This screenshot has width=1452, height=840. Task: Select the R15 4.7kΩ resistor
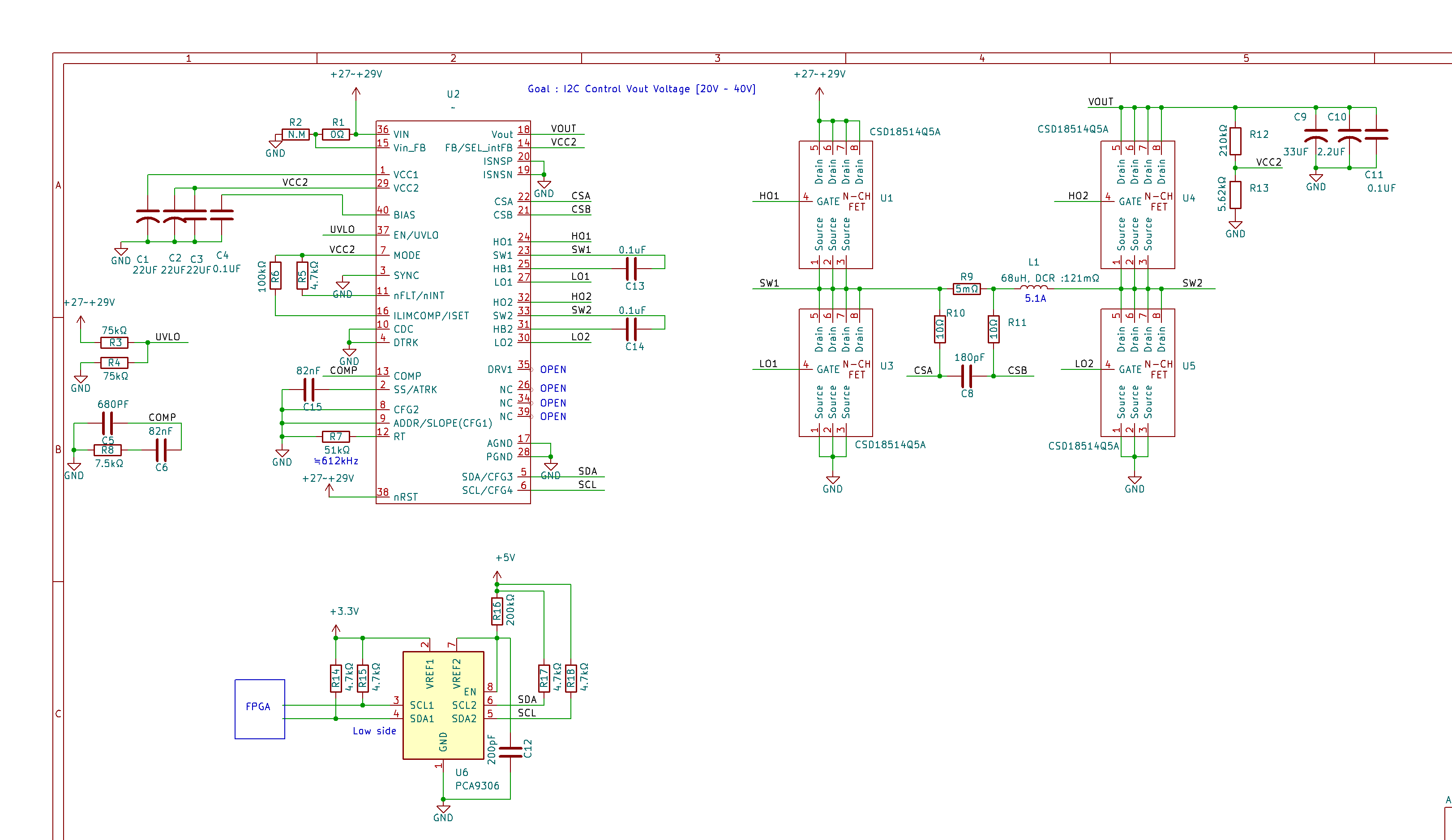click(362, 678)
